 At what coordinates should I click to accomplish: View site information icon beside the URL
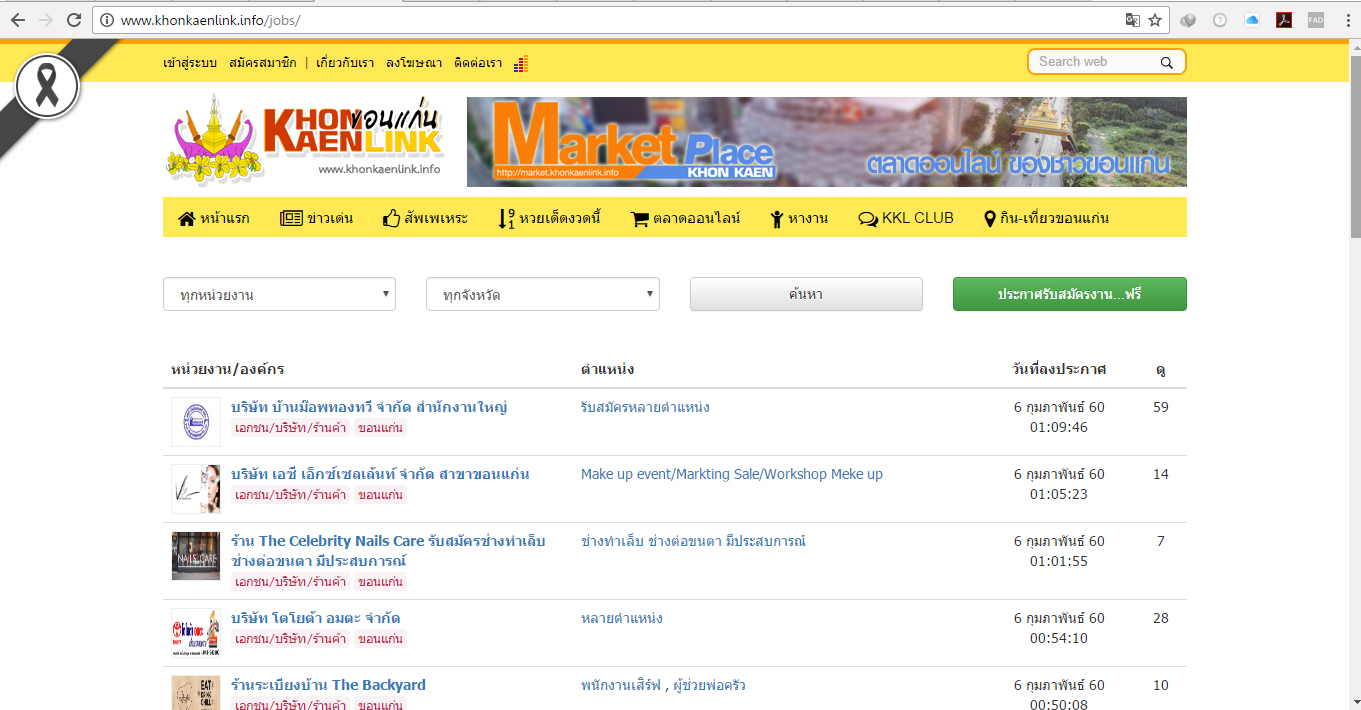coord(108,20)
